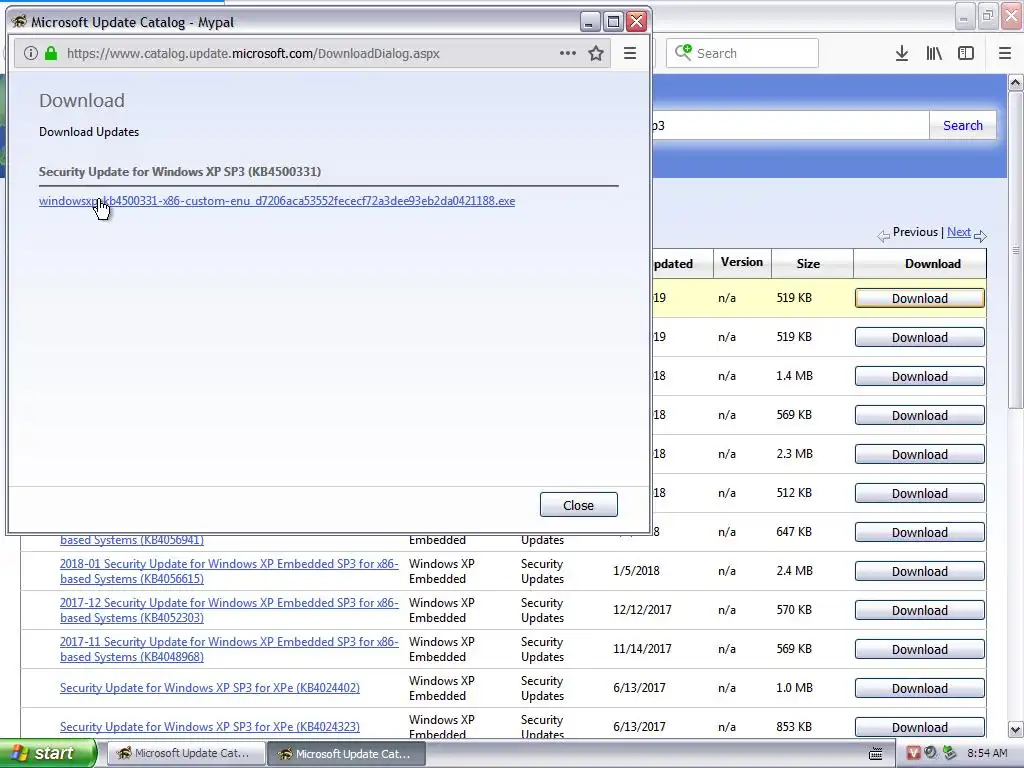1024x768 pixels.
Task: Click Download for the 647 KB update
Action: 920,532
